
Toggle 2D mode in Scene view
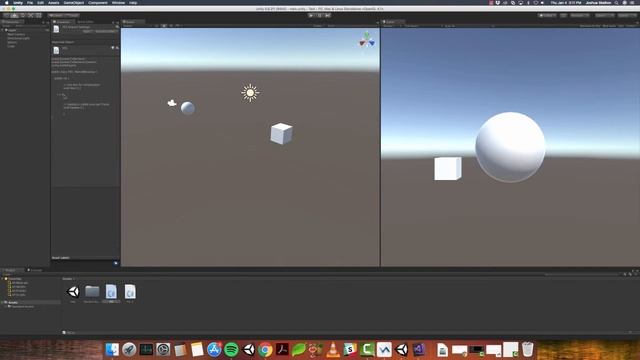(x=157, y=26)
